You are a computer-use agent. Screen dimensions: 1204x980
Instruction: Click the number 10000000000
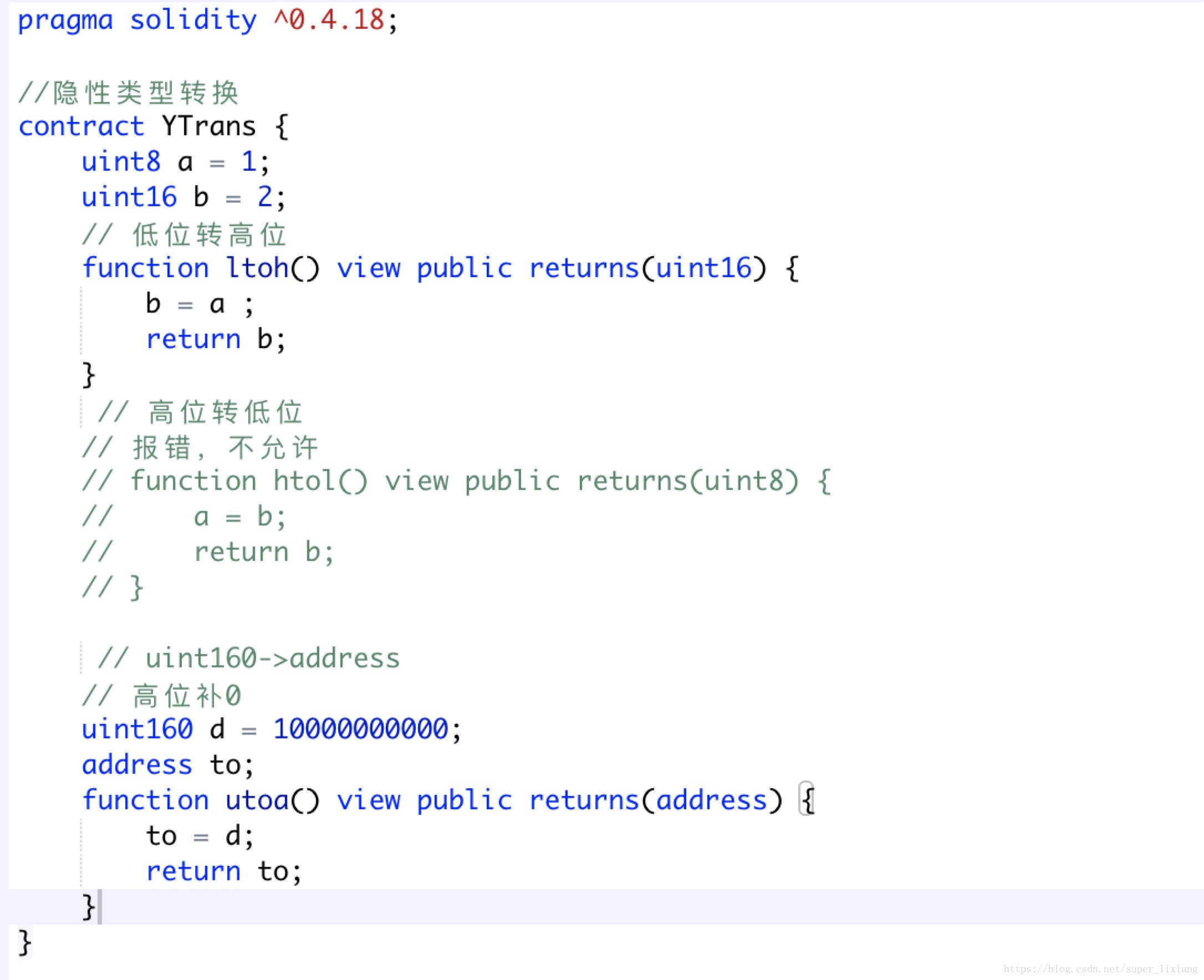point(361,729)
